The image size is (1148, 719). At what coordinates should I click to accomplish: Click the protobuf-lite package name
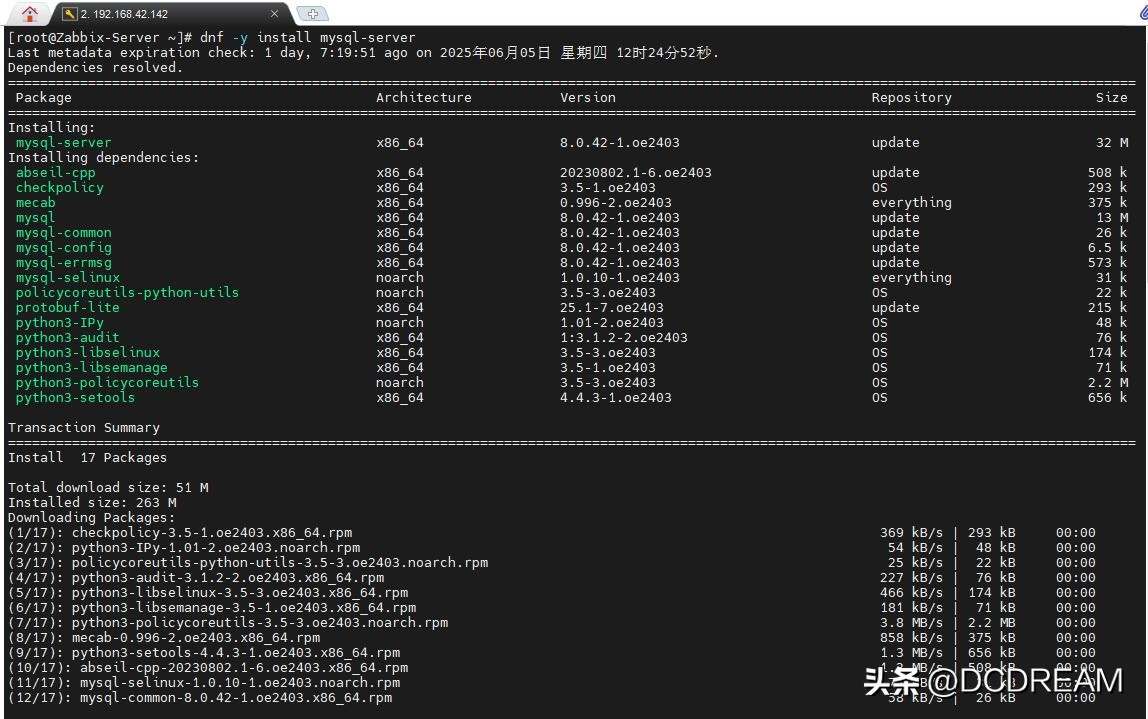click(x=67, y=307)
